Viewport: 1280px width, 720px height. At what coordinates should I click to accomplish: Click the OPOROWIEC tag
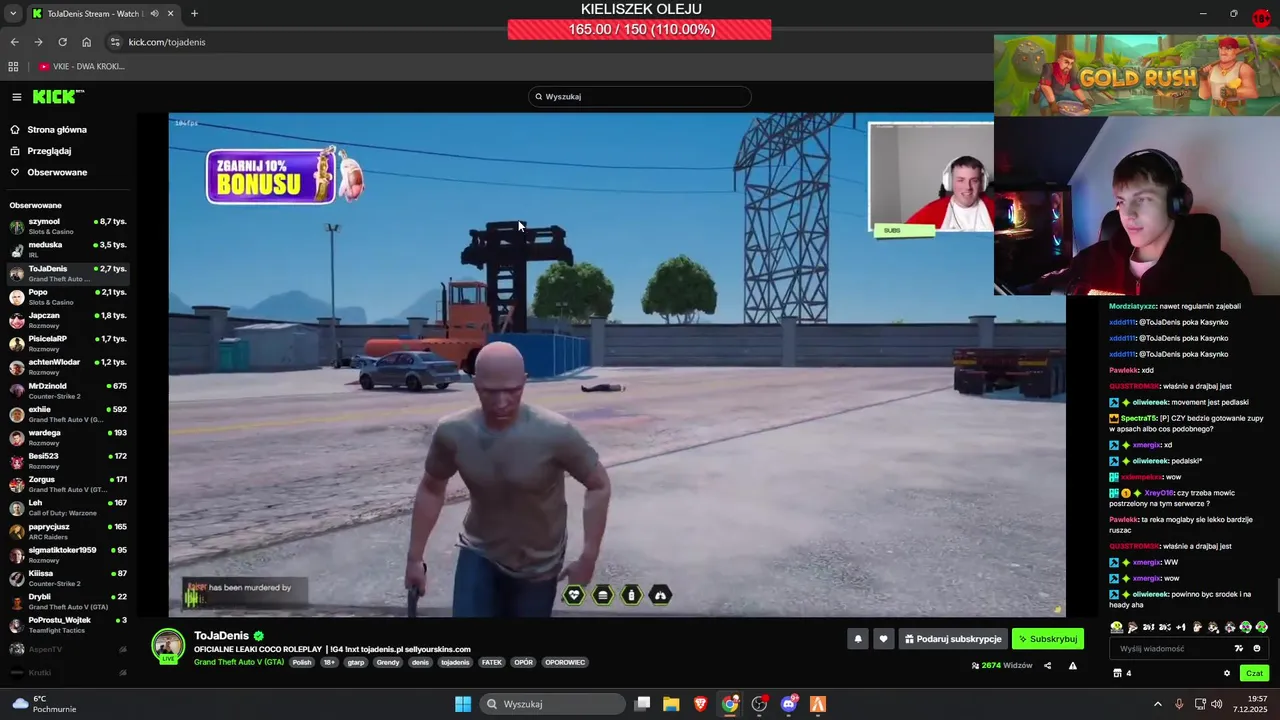click(x=565, y=662)
